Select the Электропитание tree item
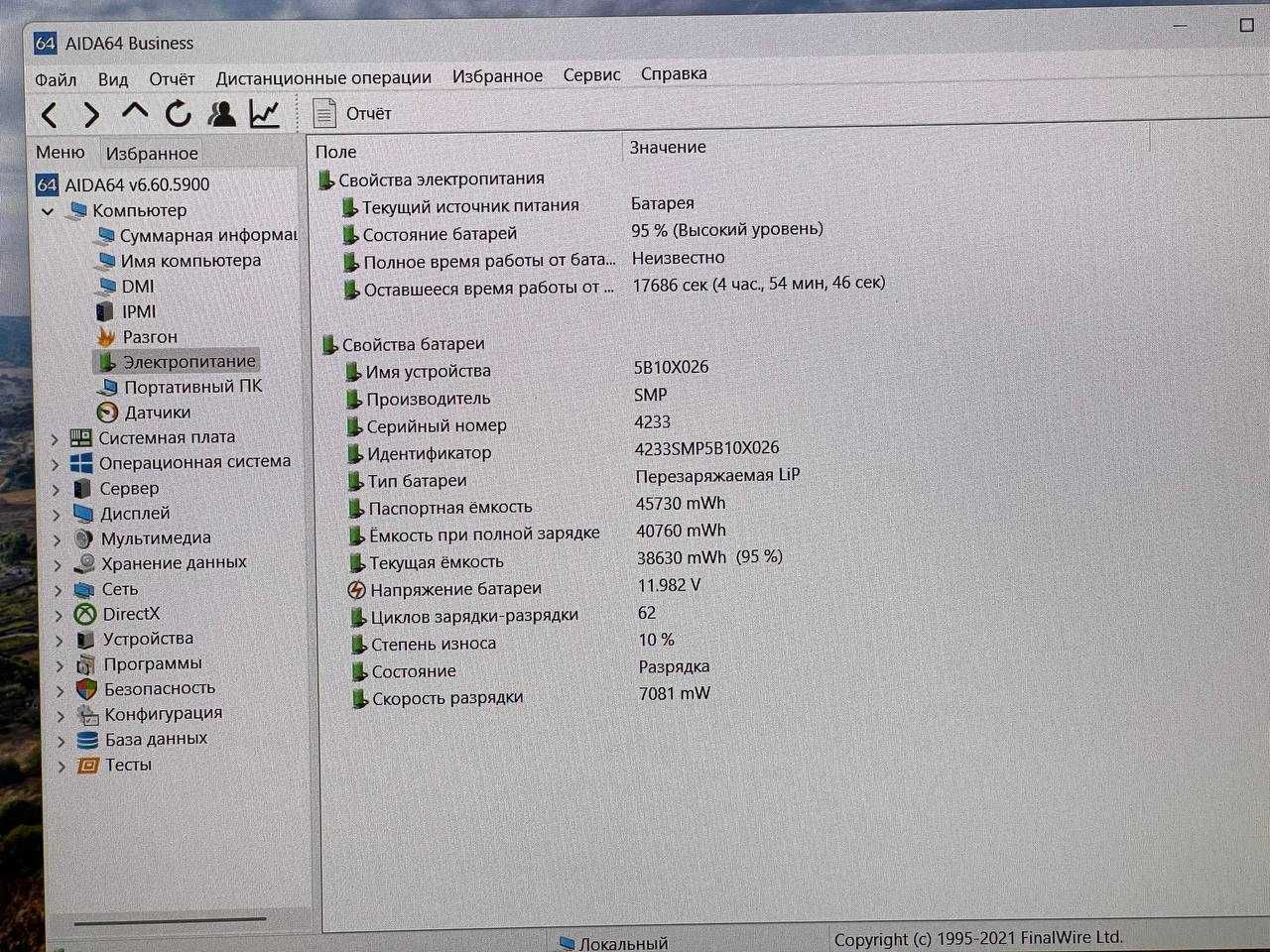Image resolution: width=1270 pixels, height=952 pixels. (x=177, y=362)
